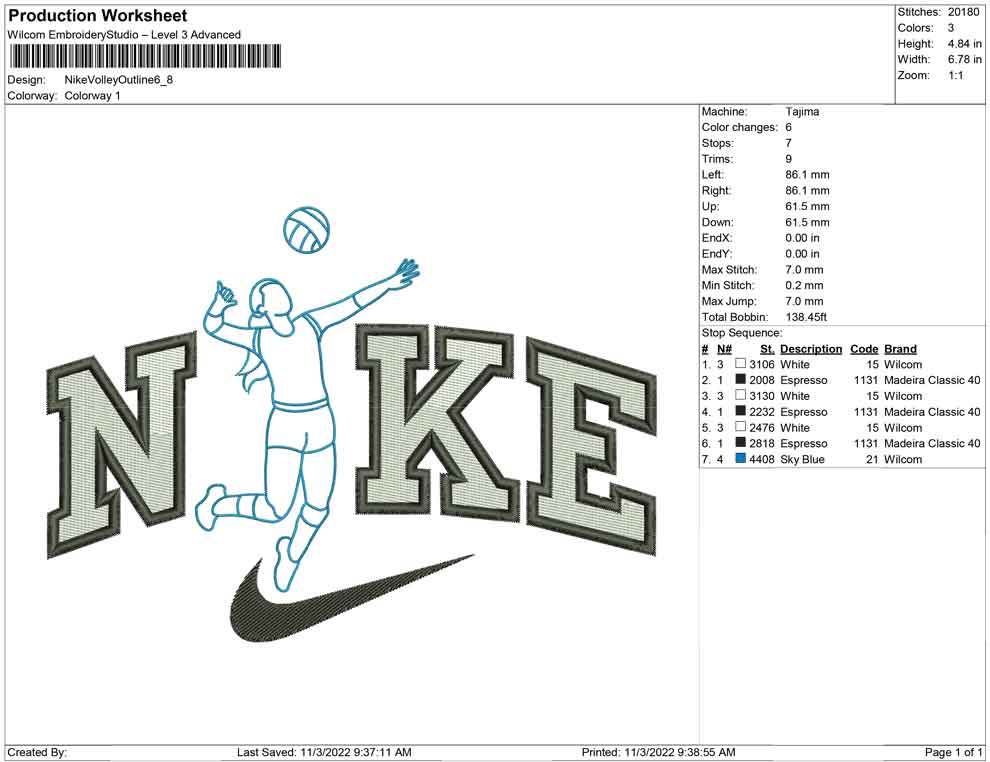Screen dimensions: 990x762
Task: Click the Machine value Tajima
Action: [802, 111]
